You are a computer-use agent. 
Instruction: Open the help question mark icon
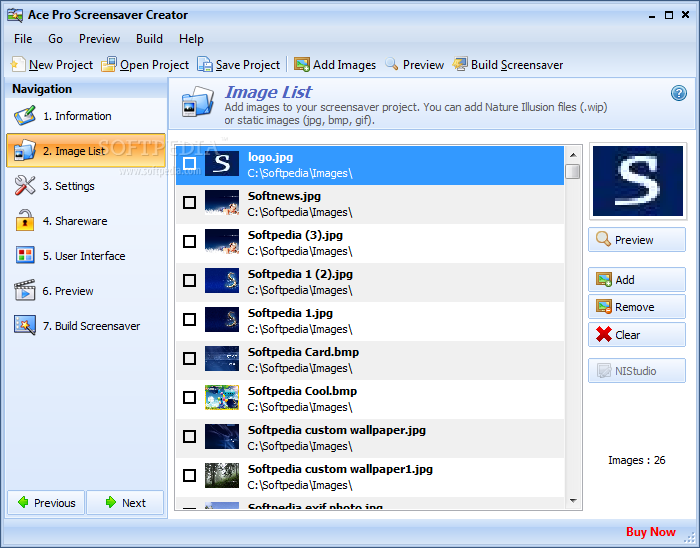(679, 93)
